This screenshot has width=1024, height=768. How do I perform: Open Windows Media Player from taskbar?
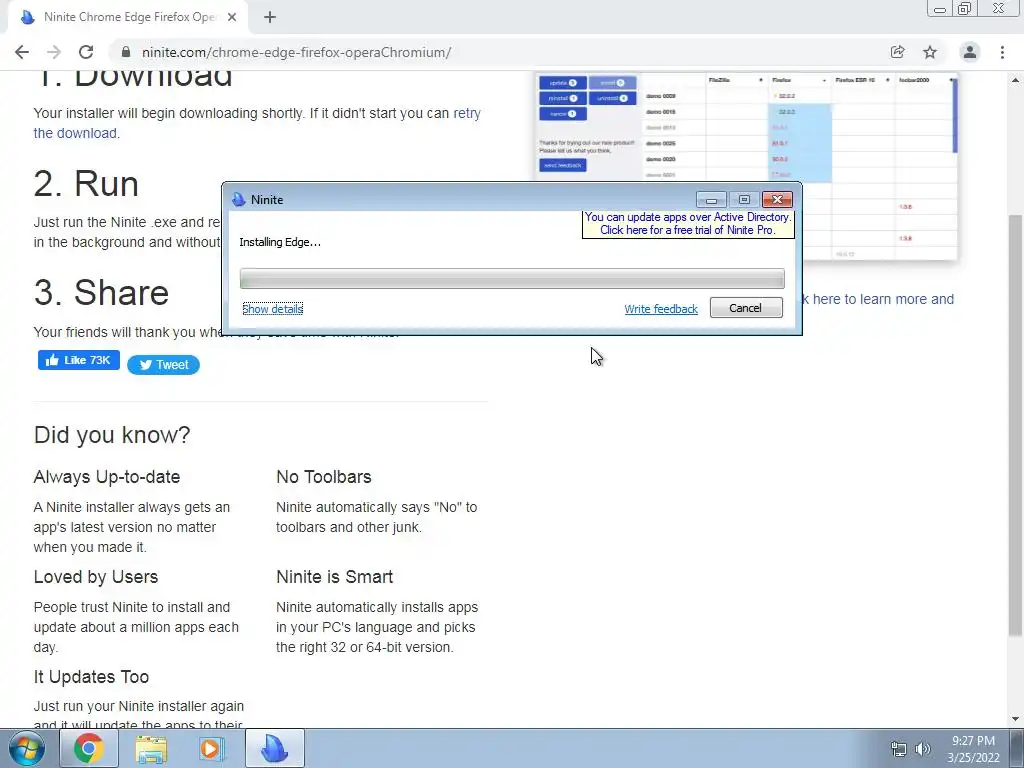click(x=212, y=748)
